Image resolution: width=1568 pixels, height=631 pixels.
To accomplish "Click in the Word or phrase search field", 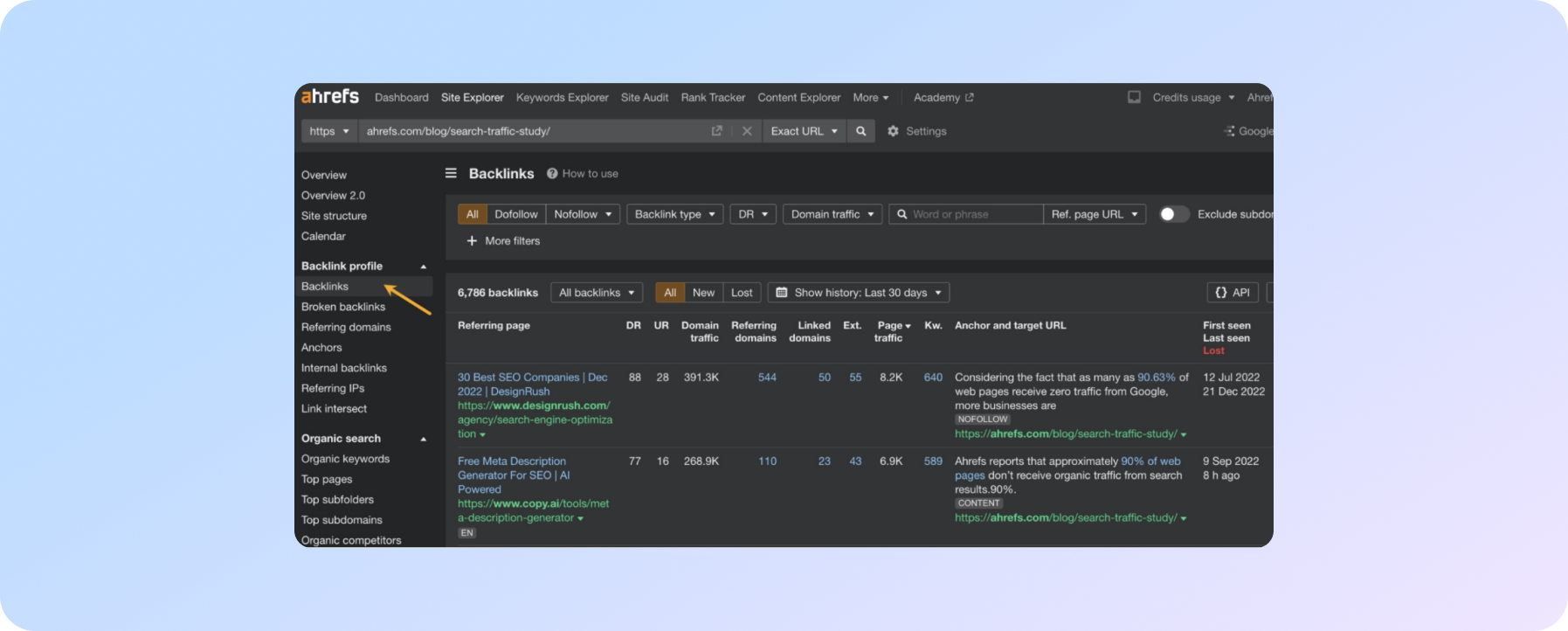I will click(966, 214).
